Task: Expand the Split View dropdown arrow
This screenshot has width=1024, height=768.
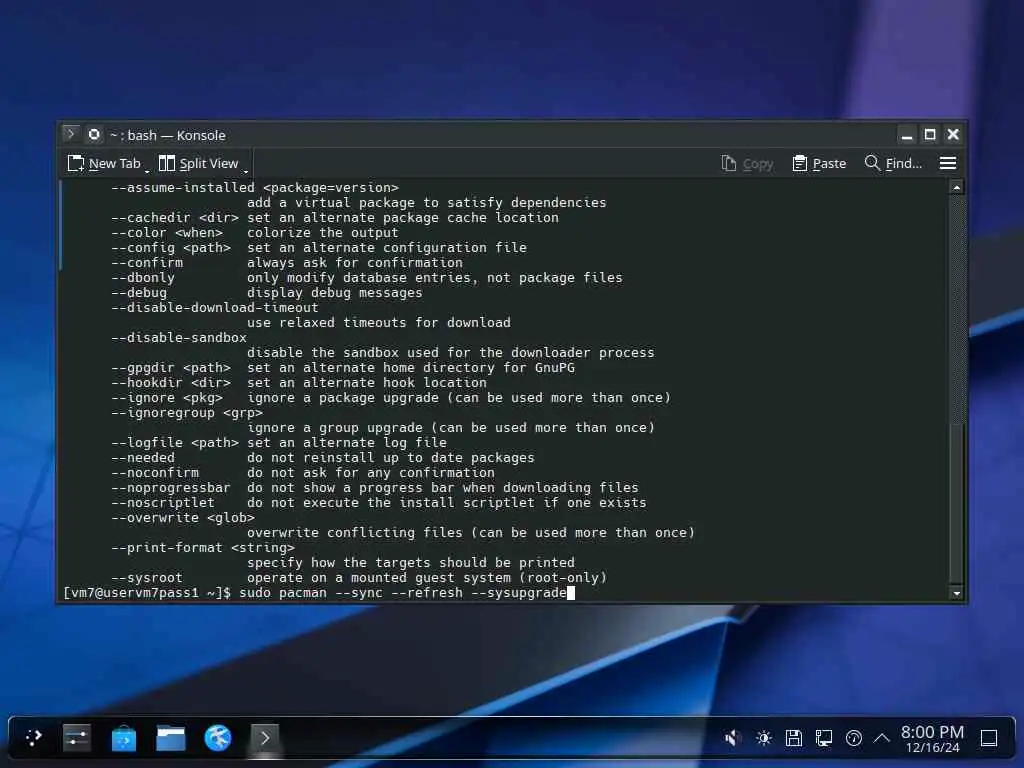Action: pyautogui.click(x=246, y=170)
